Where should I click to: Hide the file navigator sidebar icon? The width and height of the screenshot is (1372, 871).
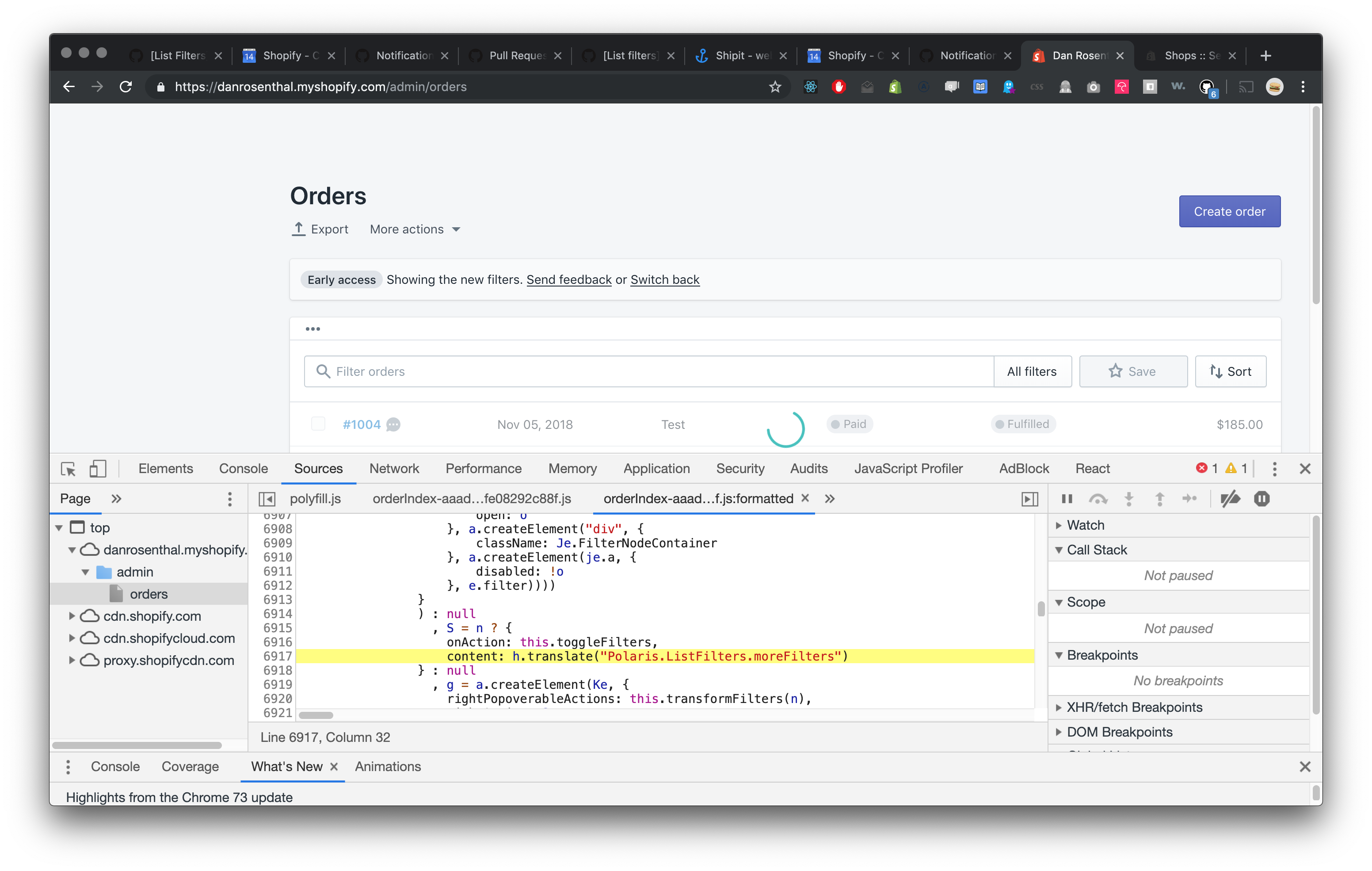pos(267,499)
